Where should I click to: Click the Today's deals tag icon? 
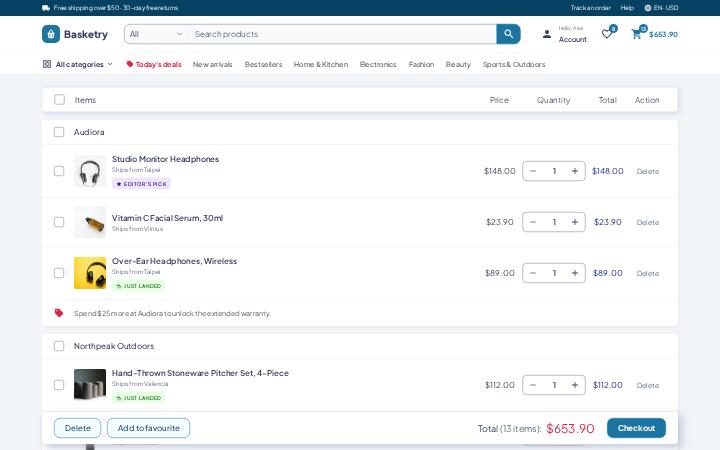(129, 64)
